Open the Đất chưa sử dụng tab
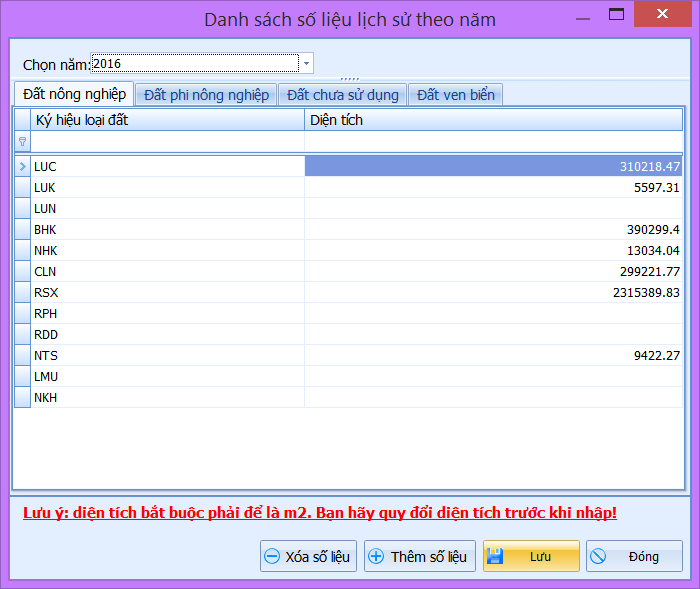 342,95
